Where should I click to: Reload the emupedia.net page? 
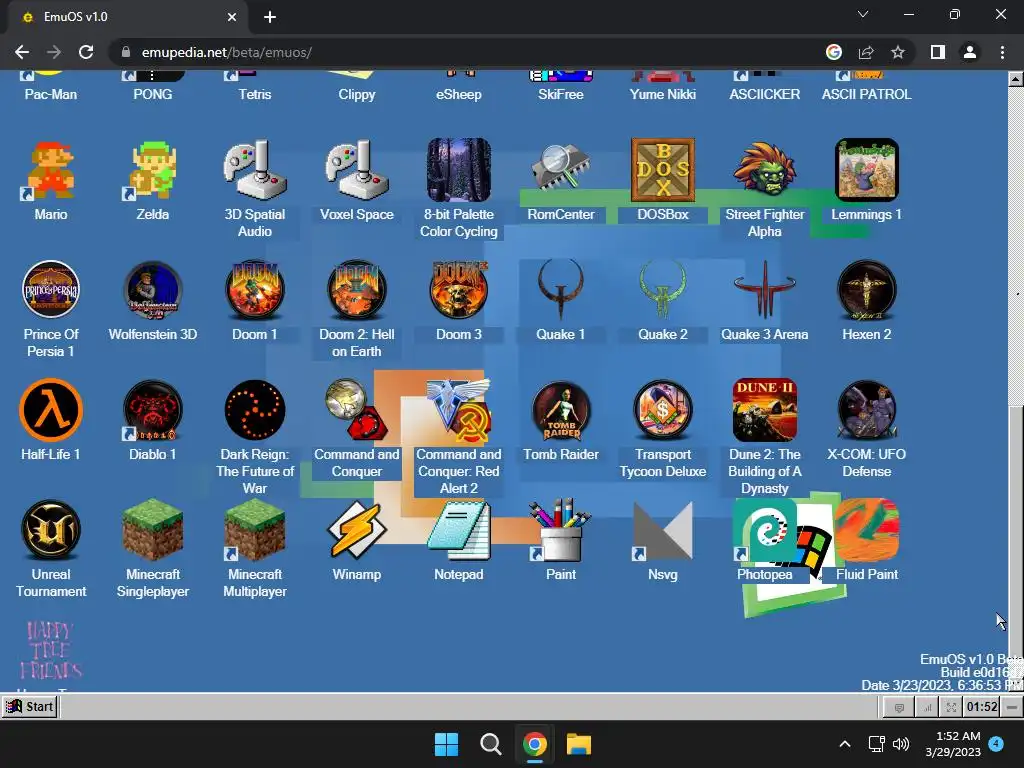pos(86,52)
